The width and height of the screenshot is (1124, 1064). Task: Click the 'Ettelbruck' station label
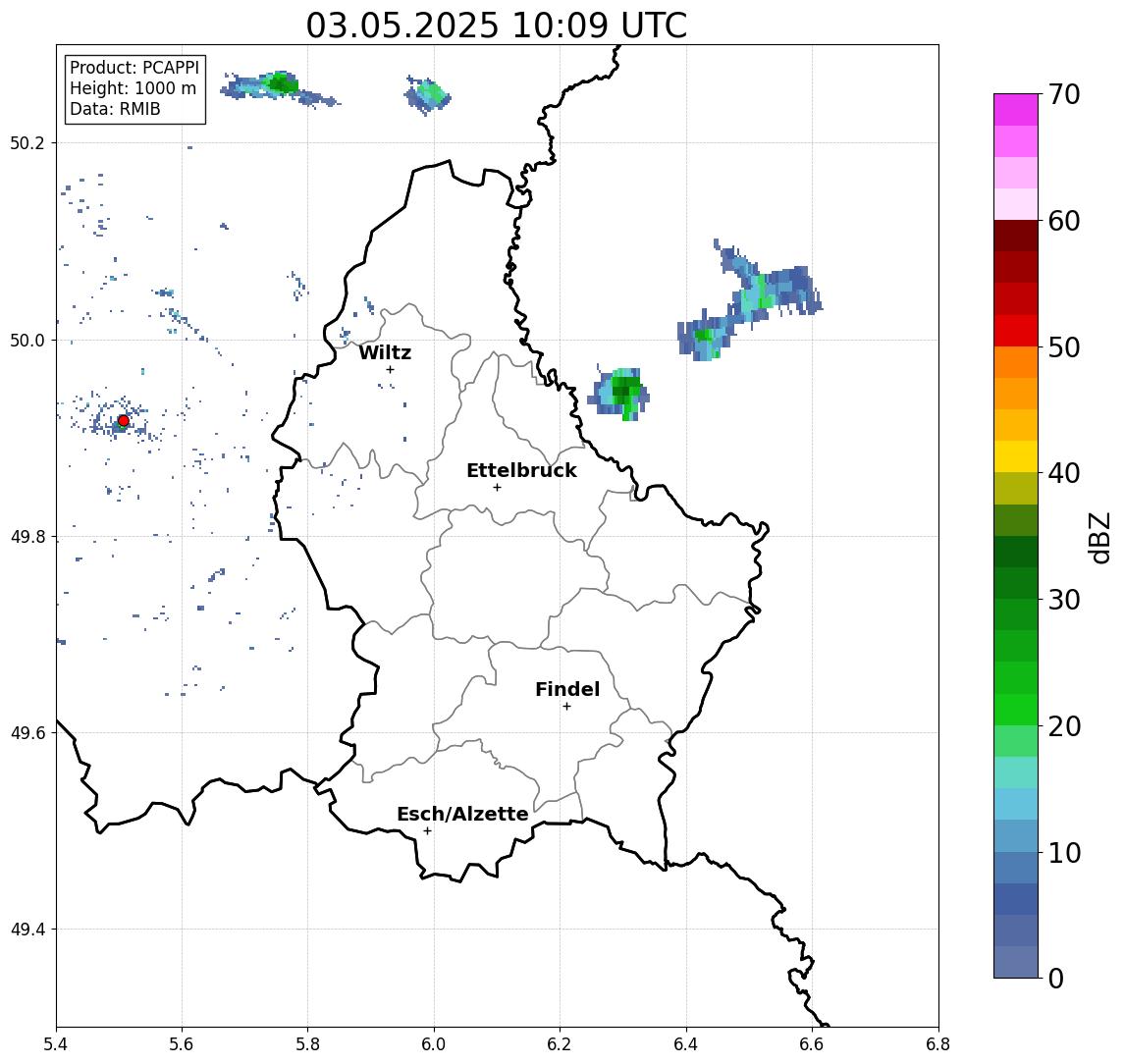pyautogui.click(x=521, y=470)
